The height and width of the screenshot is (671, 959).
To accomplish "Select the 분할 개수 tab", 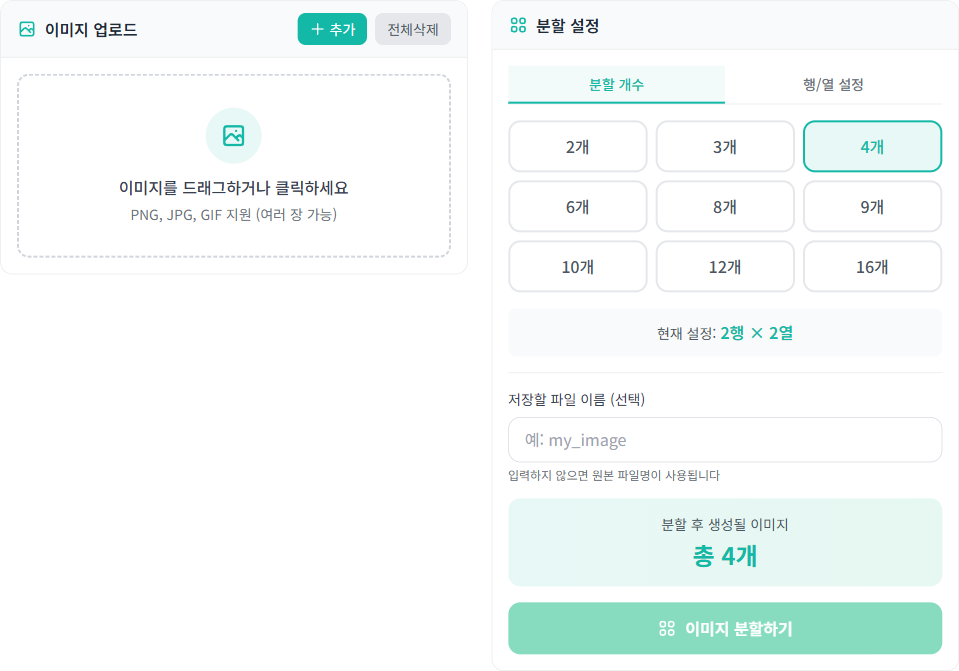I will tap(616, 86).
